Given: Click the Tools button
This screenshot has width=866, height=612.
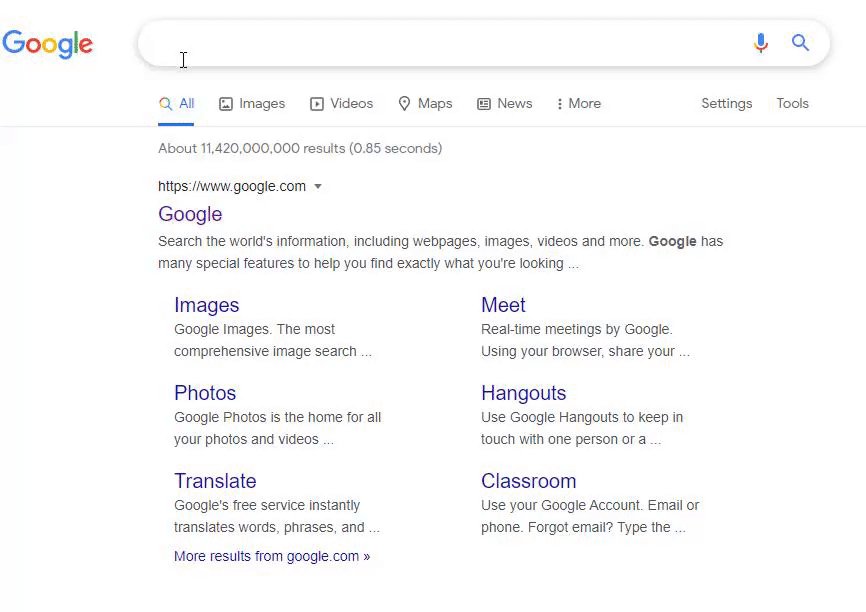Looking at the screenshot, I should click(x=792, y=104).
